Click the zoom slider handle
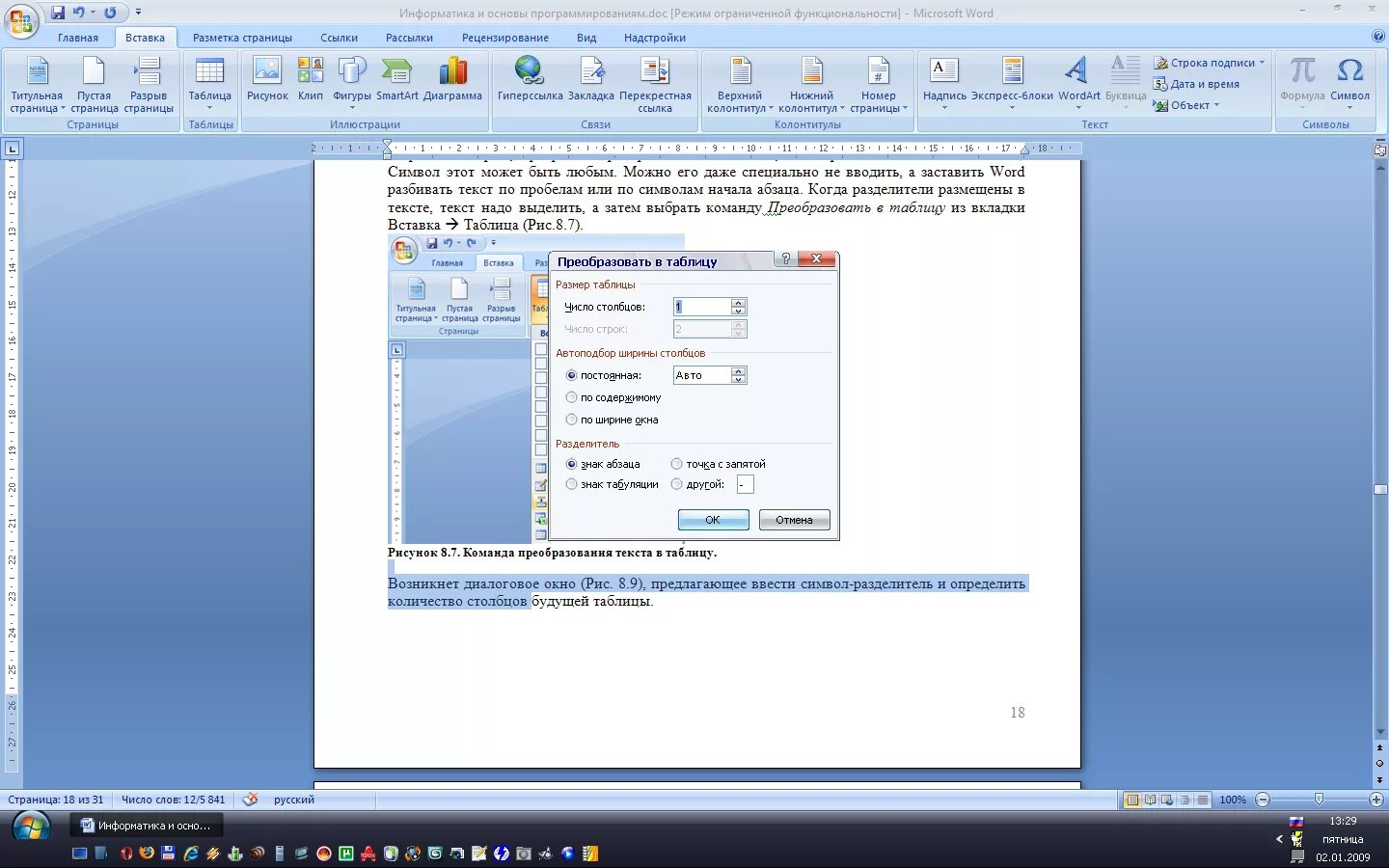The height and width of the screenshot is (868, 1389). coord(1319,800)
